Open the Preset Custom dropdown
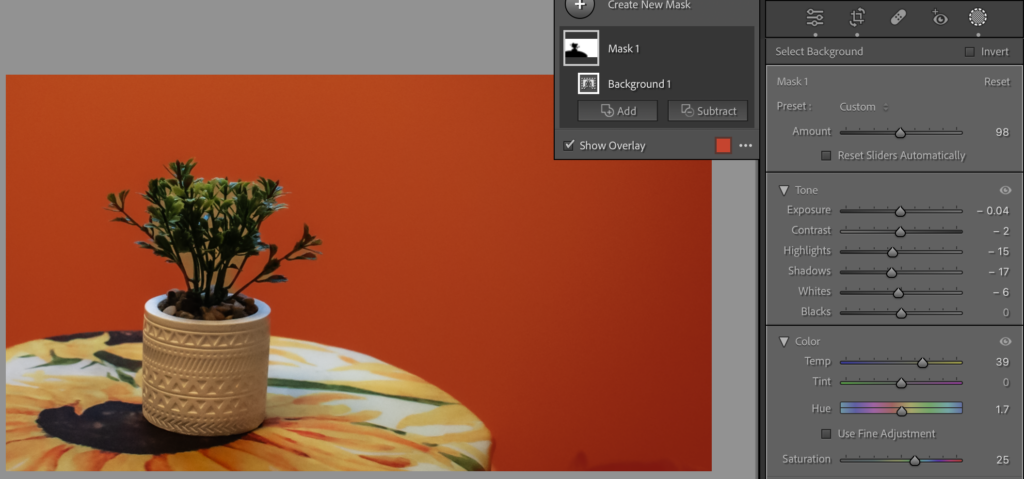1024x479 pixels. pyautogui.click(x=864, y=107)
